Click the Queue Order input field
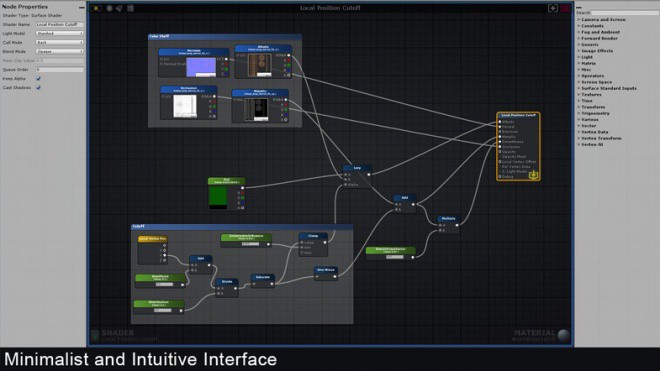Image resolution: width=660 pixels, height=371 pixels. point(59,69)
